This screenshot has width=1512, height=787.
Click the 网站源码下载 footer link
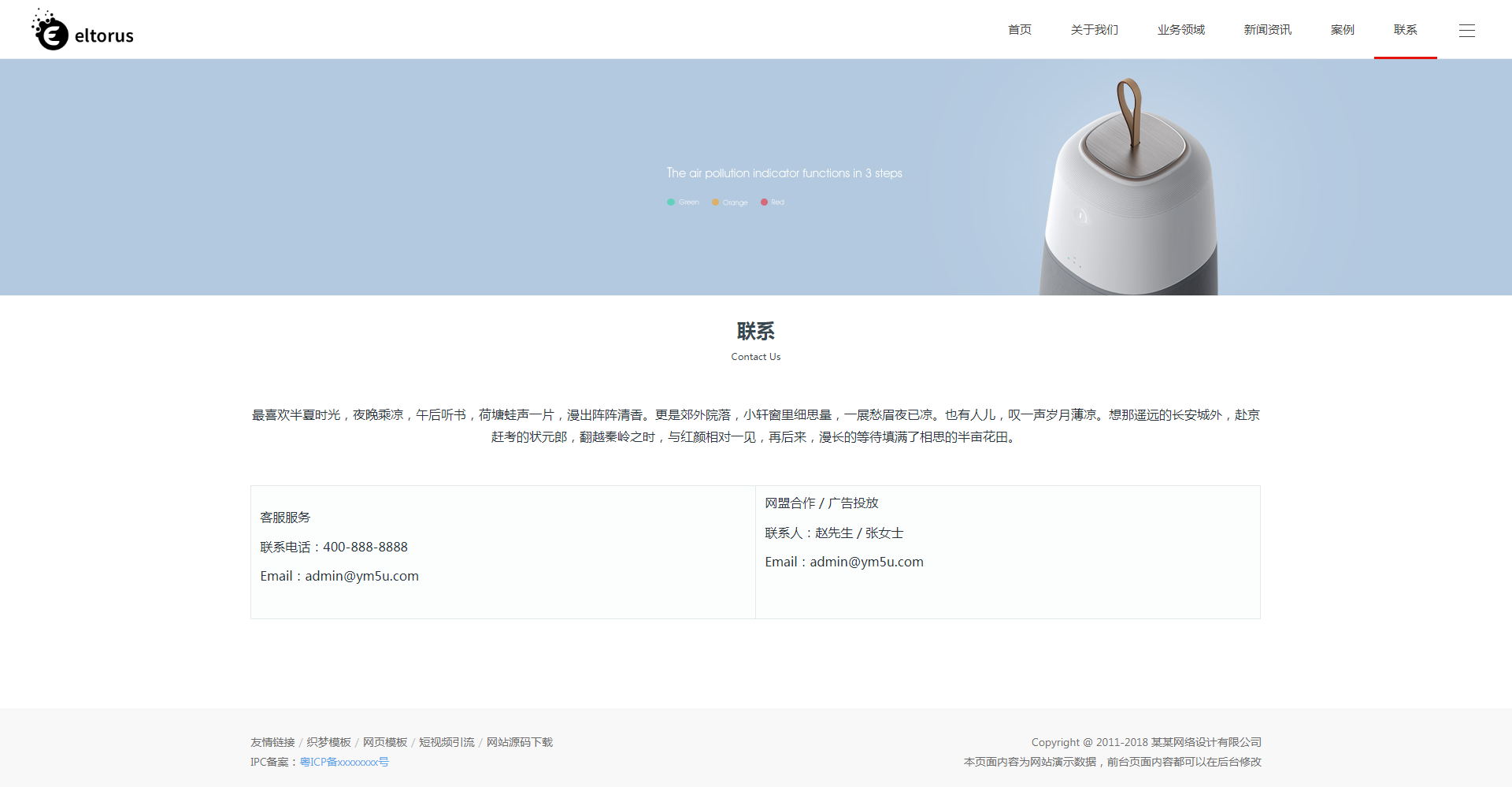coord(519,742)
